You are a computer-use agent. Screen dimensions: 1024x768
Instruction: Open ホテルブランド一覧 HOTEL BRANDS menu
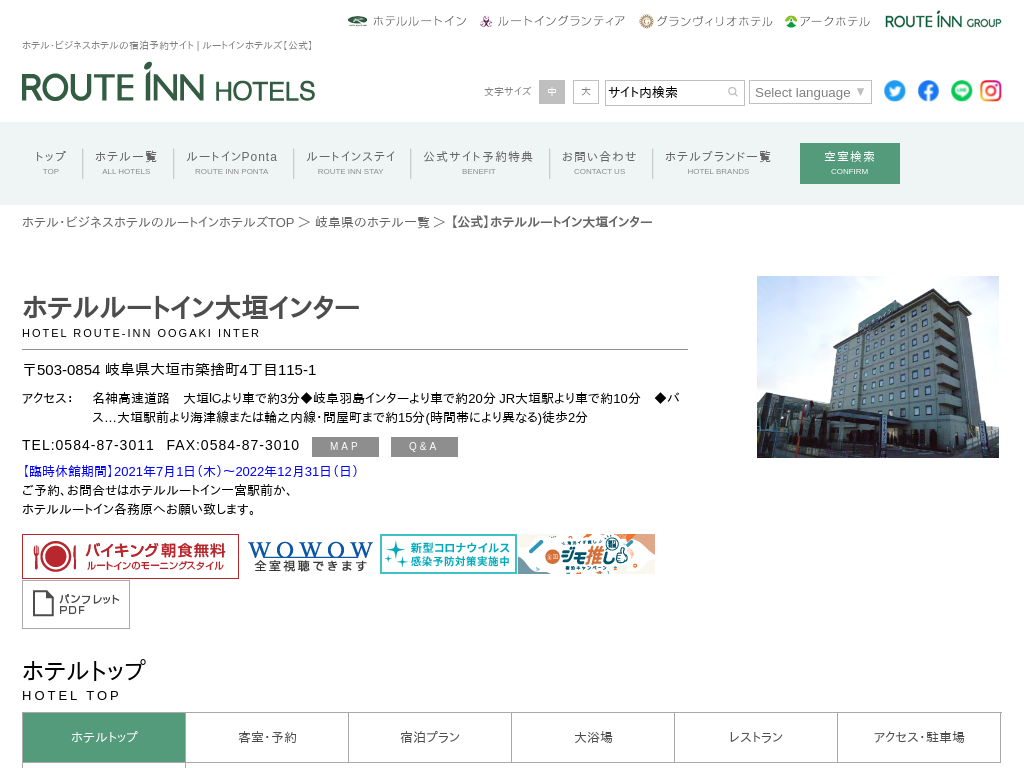click(x=718, y=163)
